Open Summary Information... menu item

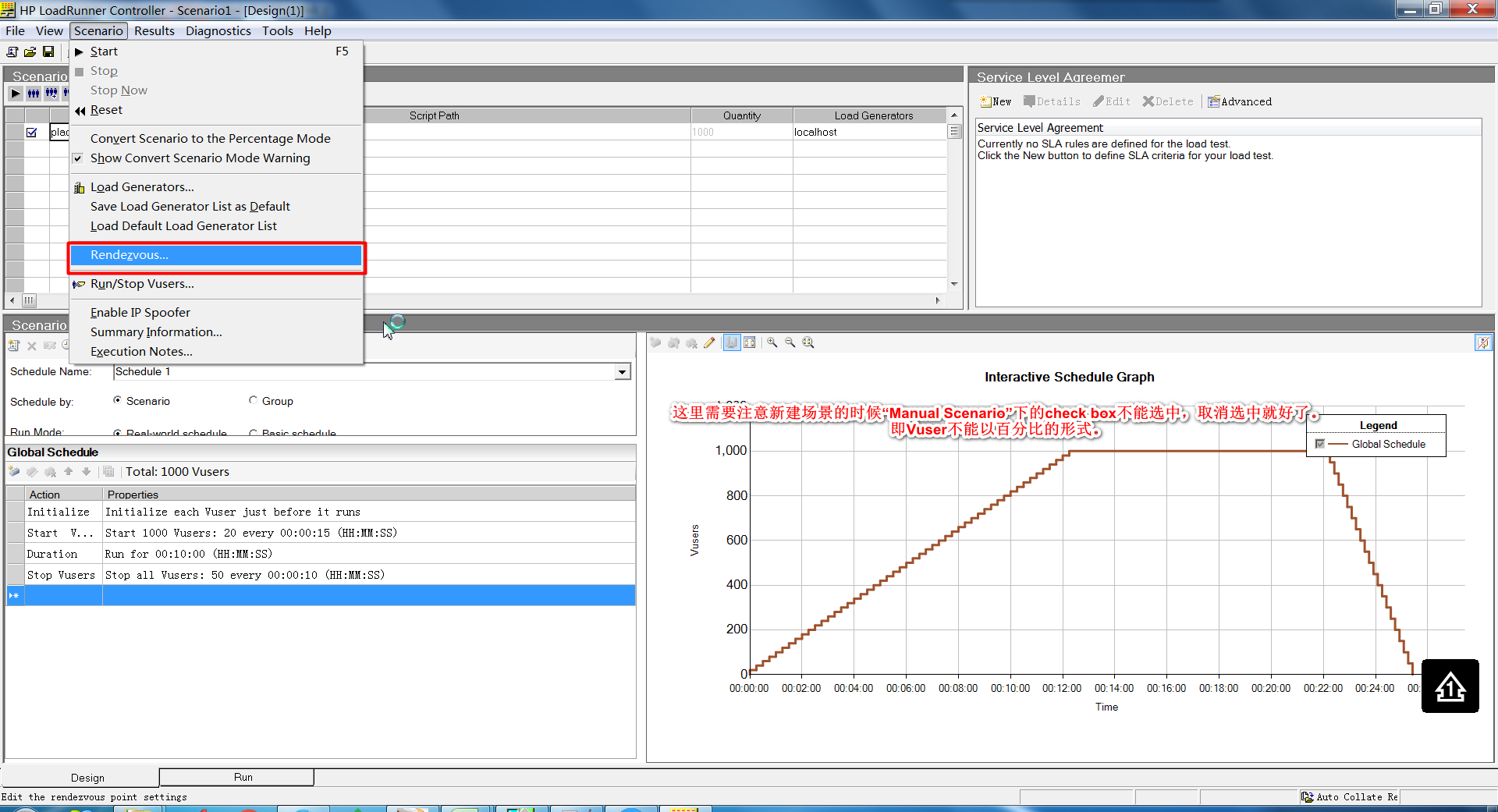pyautogui.click(x=216, y=332)
